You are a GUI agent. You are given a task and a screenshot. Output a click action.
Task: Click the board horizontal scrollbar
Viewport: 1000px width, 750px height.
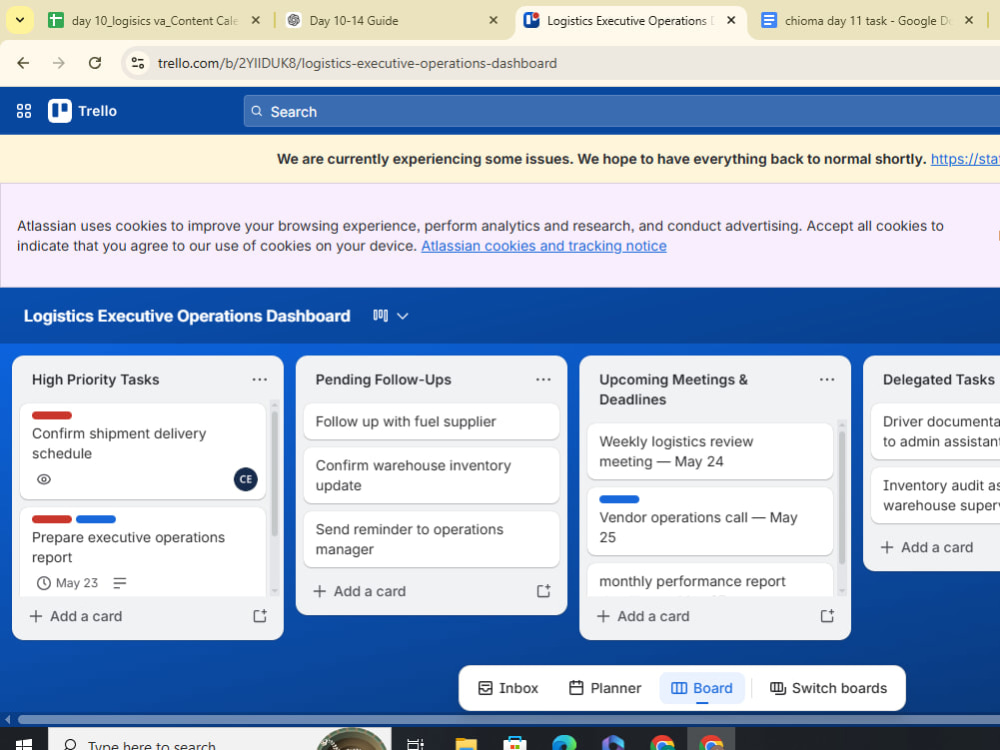click(509, 719)
